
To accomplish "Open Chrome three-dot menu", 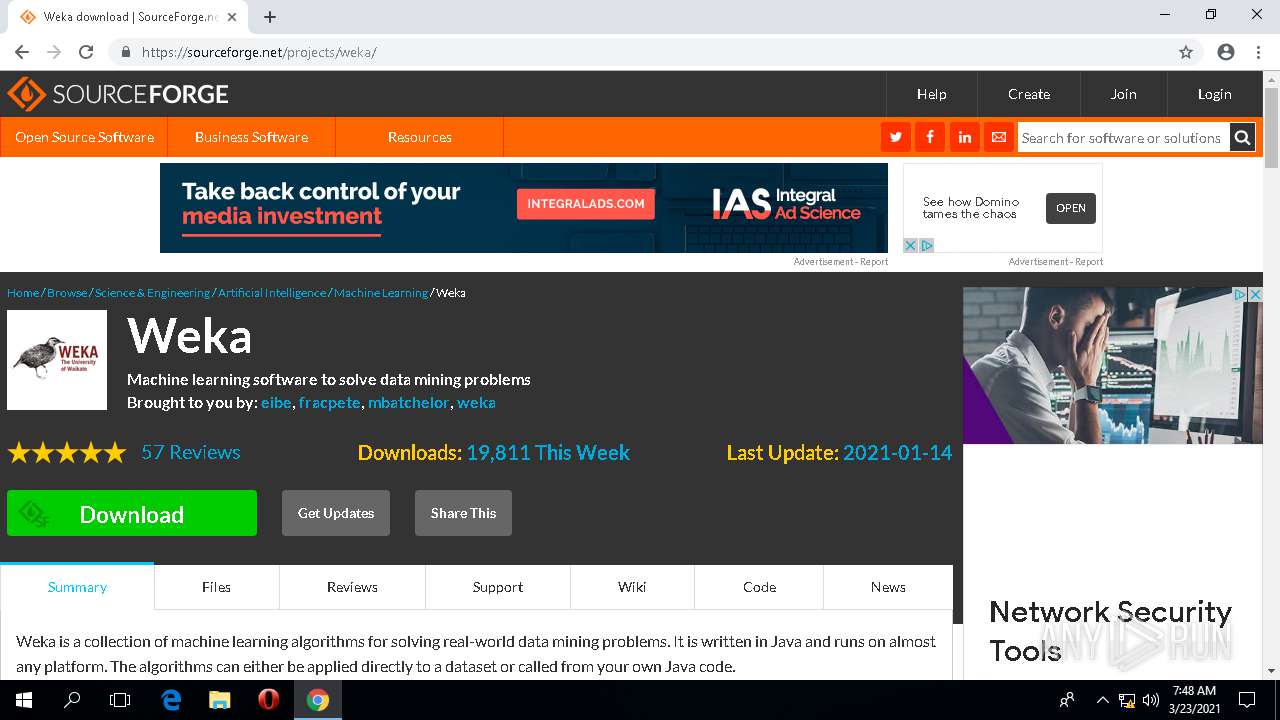I will tap(1258, 52).
